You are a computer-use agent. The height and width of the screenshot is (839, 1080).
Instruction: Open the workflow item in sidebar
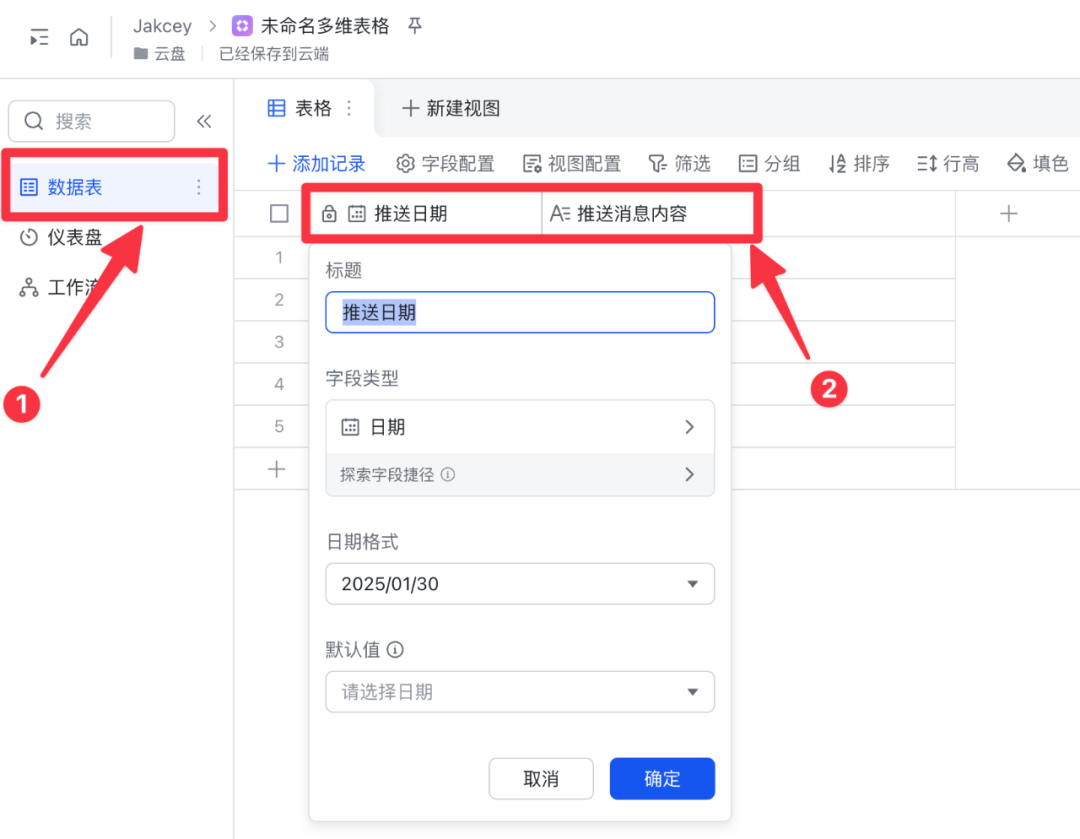[61, 287]
